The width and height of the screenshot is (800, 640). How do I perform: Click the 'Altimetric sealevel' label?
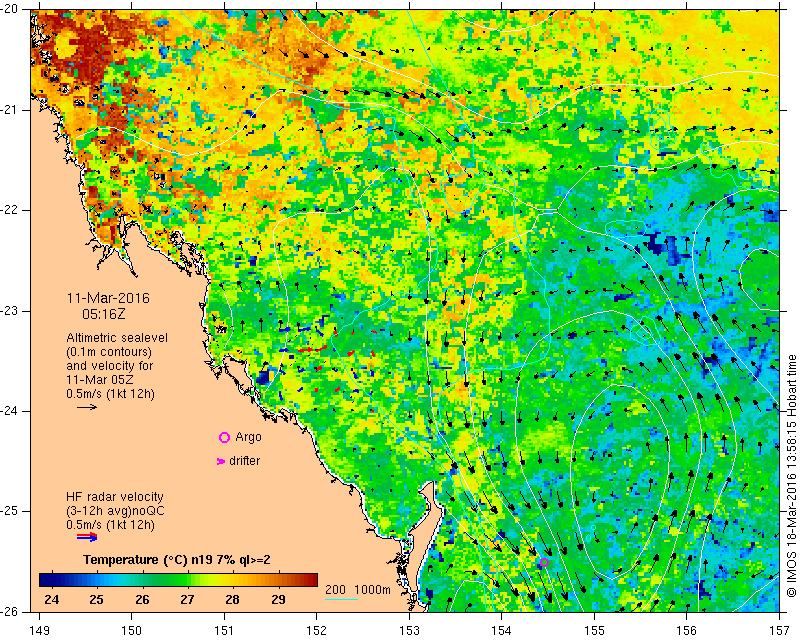[x=117, y=338]
